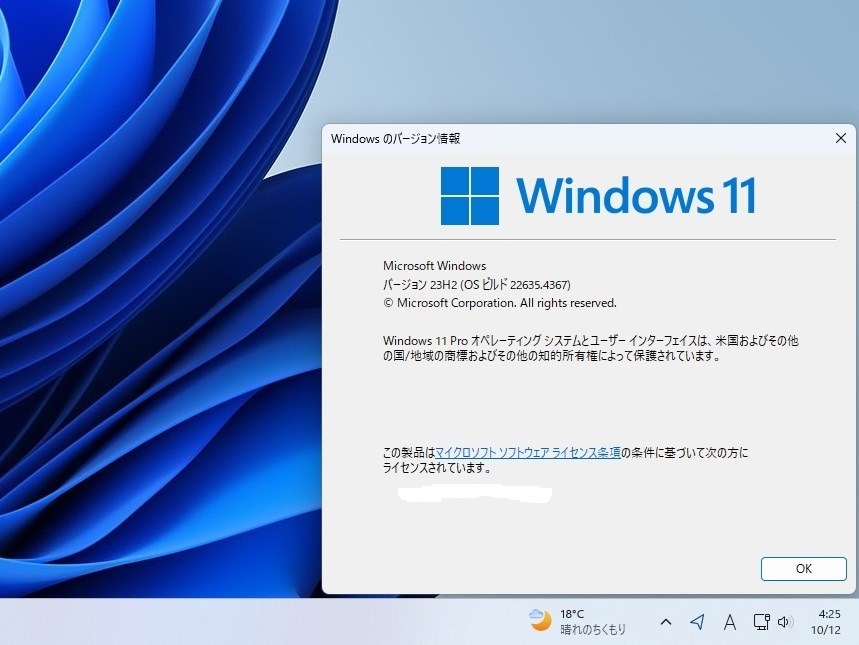Viewport: 859px width, 645px height.
Task: Click the Windows 11 Pro description paragraph
Action: [591, 348]
